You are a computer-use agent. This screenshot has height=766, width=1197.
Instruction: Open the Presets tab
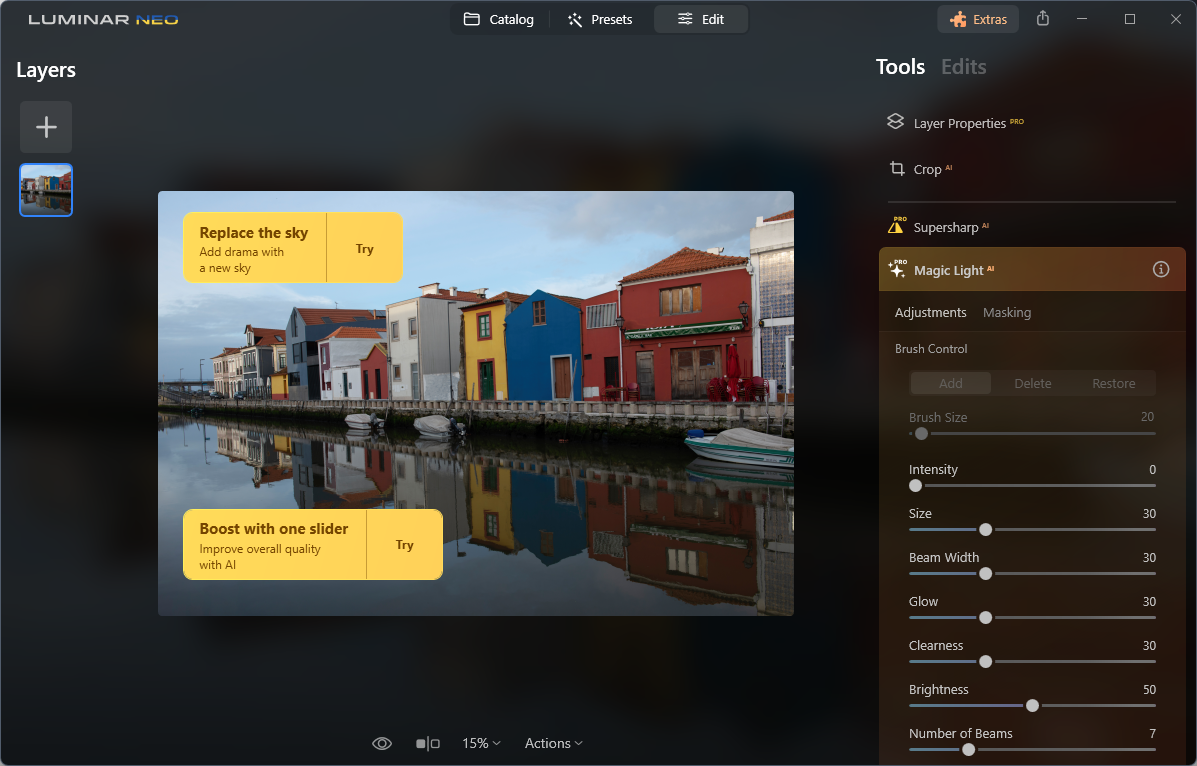[x=600, y=20]
